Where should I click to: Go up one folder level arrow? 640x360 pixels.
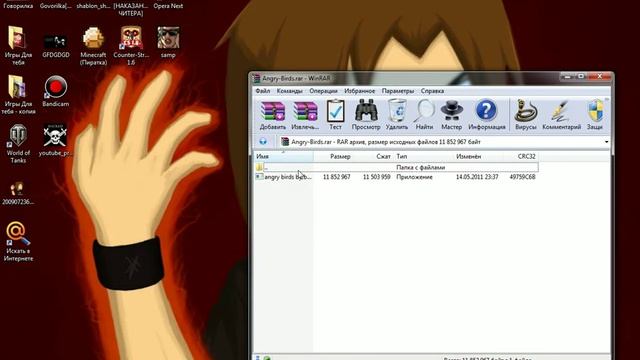263,142
